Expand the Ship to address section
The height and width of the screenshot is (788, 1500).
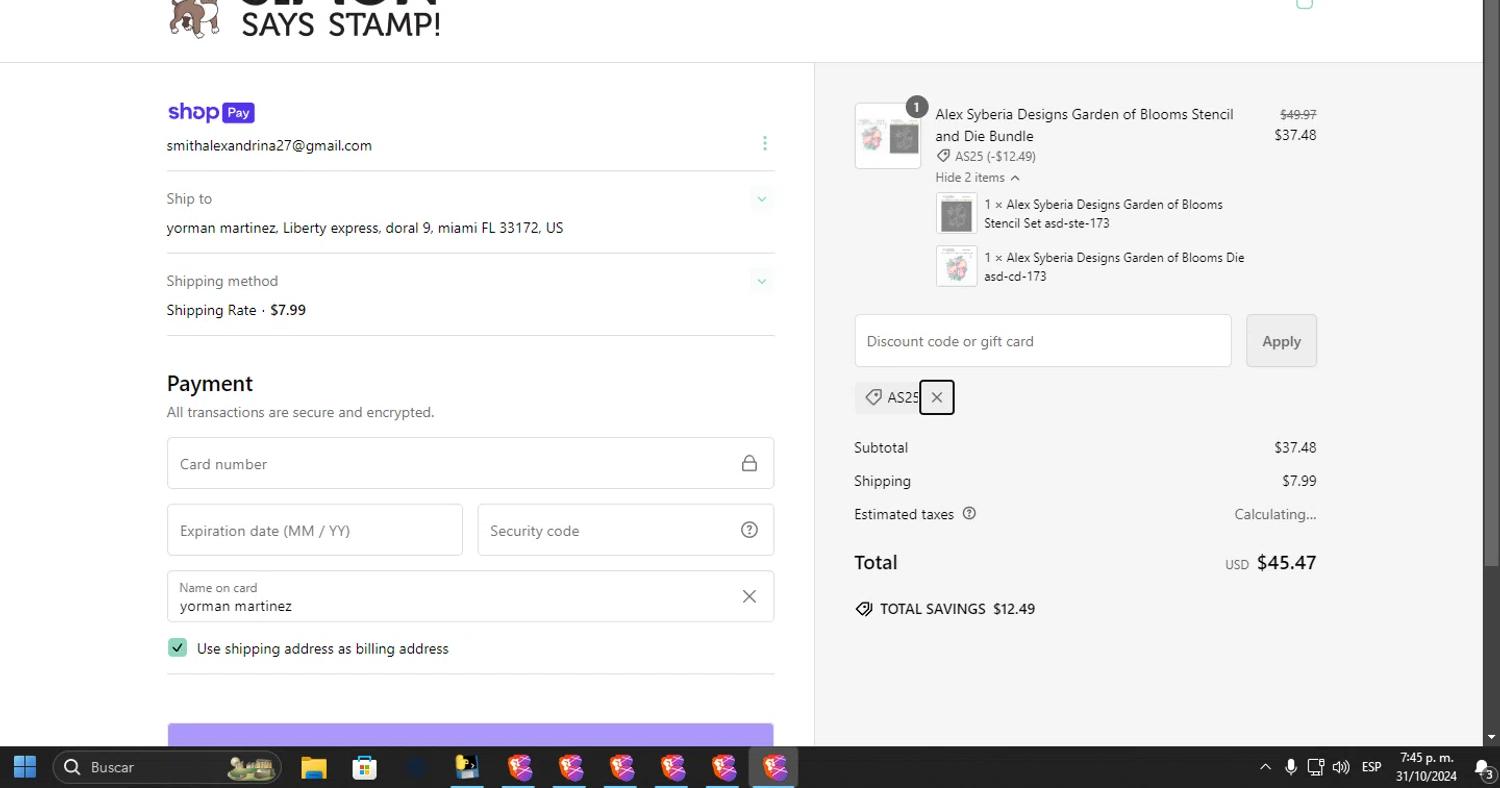pos(762,199)
